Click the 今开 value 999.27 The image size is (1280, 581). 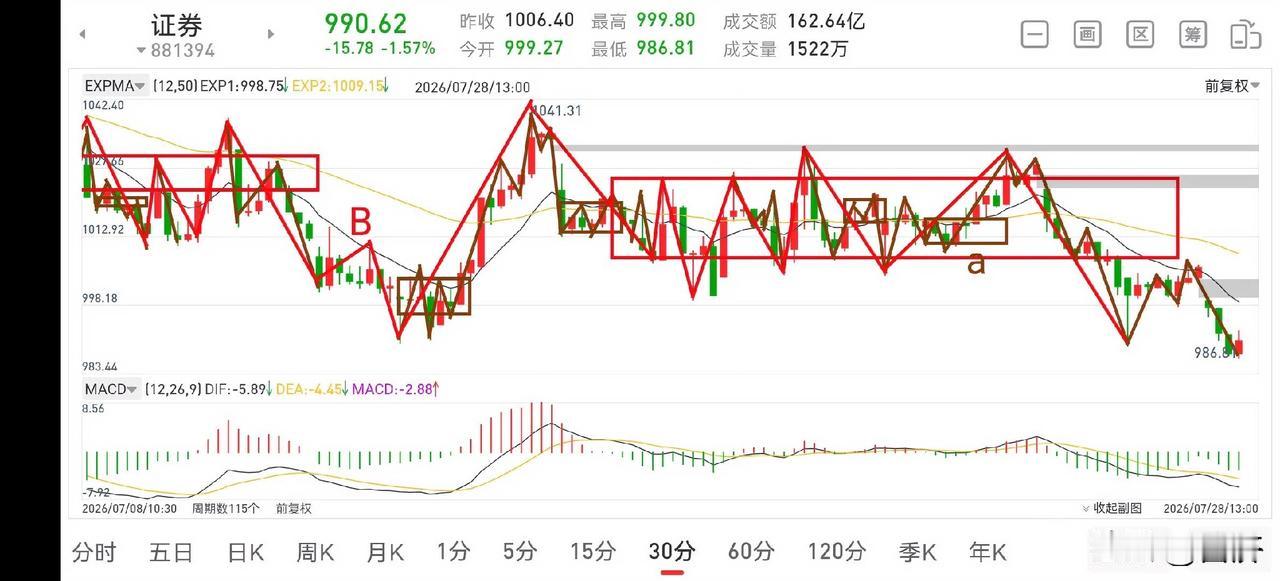click(534, 47)
